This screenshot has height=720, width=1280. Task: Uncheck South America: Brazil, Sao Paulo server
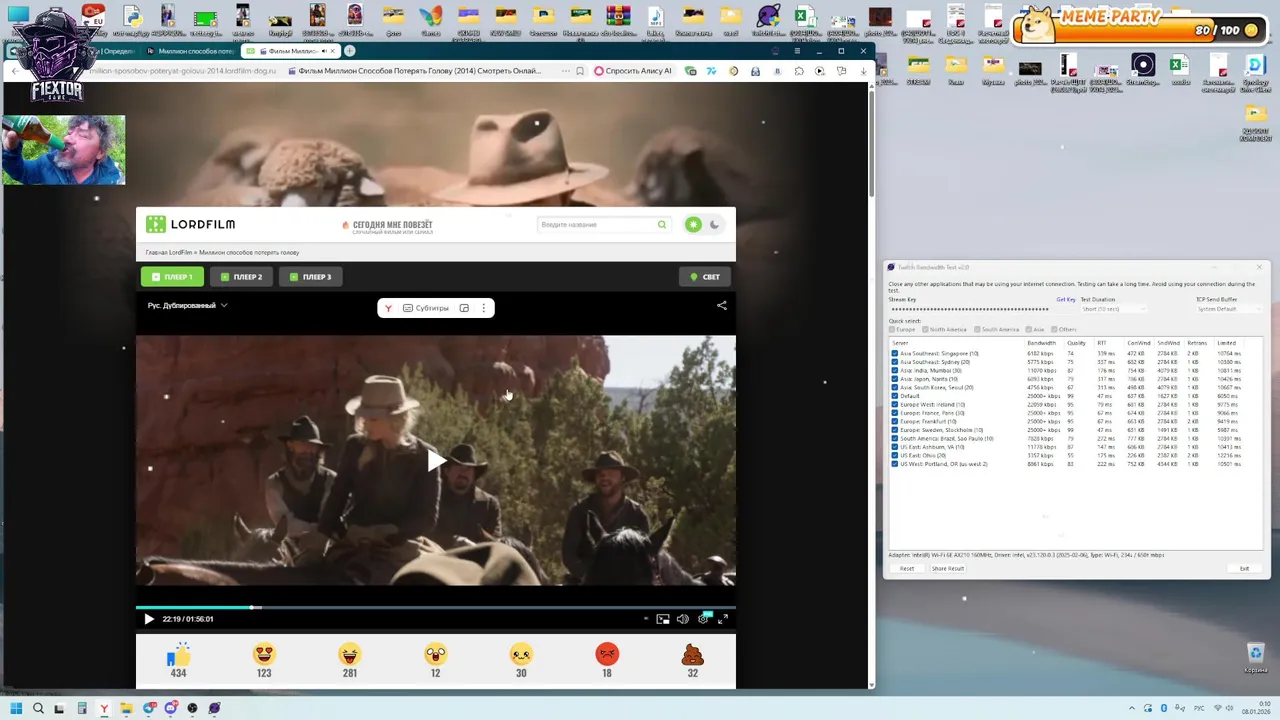click(x=894, y=439)
